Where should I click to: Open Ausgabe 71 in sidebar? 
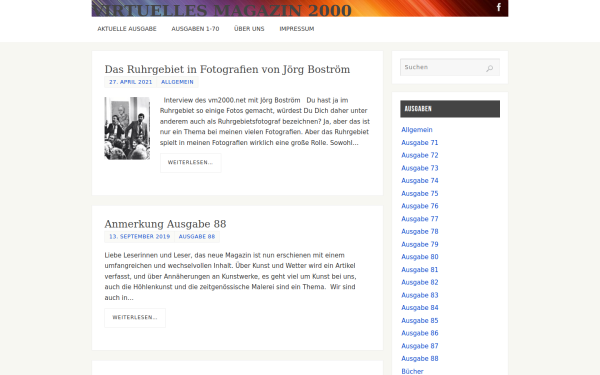(x=419, y=143)
